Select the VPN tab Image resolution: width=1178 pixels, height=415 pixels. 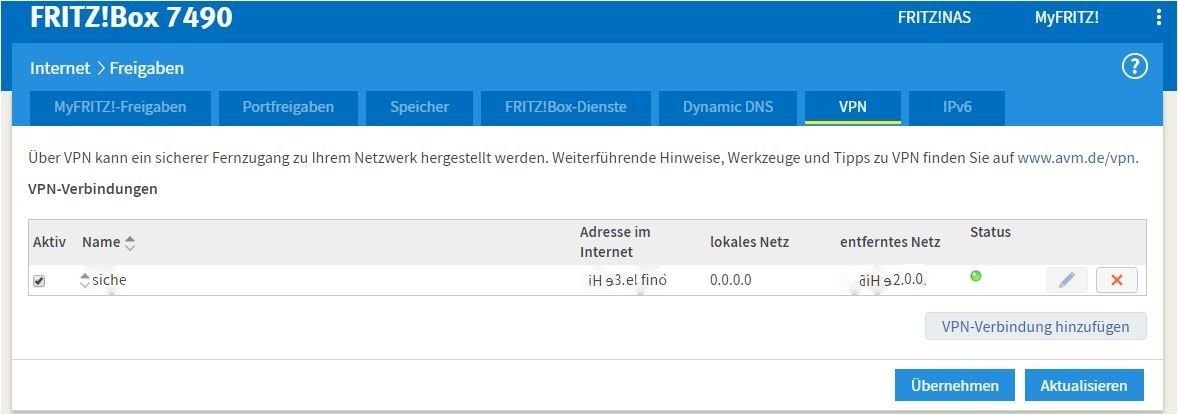click(853, 108)
